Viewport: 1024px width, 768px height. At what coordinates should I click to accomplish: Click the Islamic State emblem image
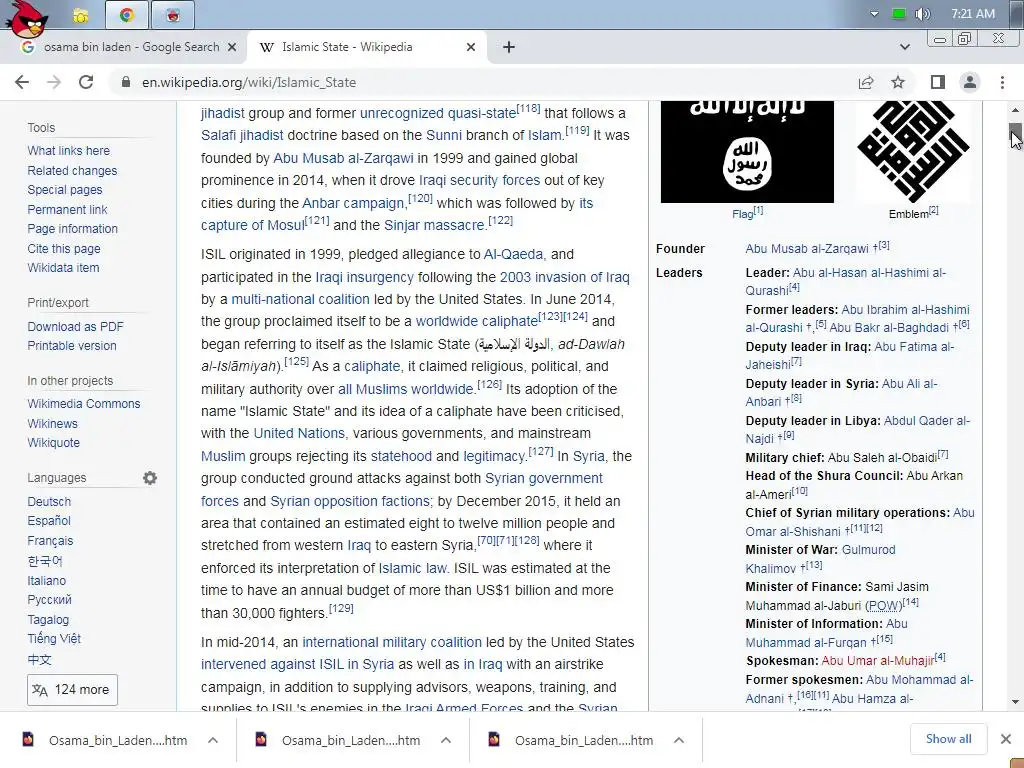pyautogui.click(x=913, y=152)
